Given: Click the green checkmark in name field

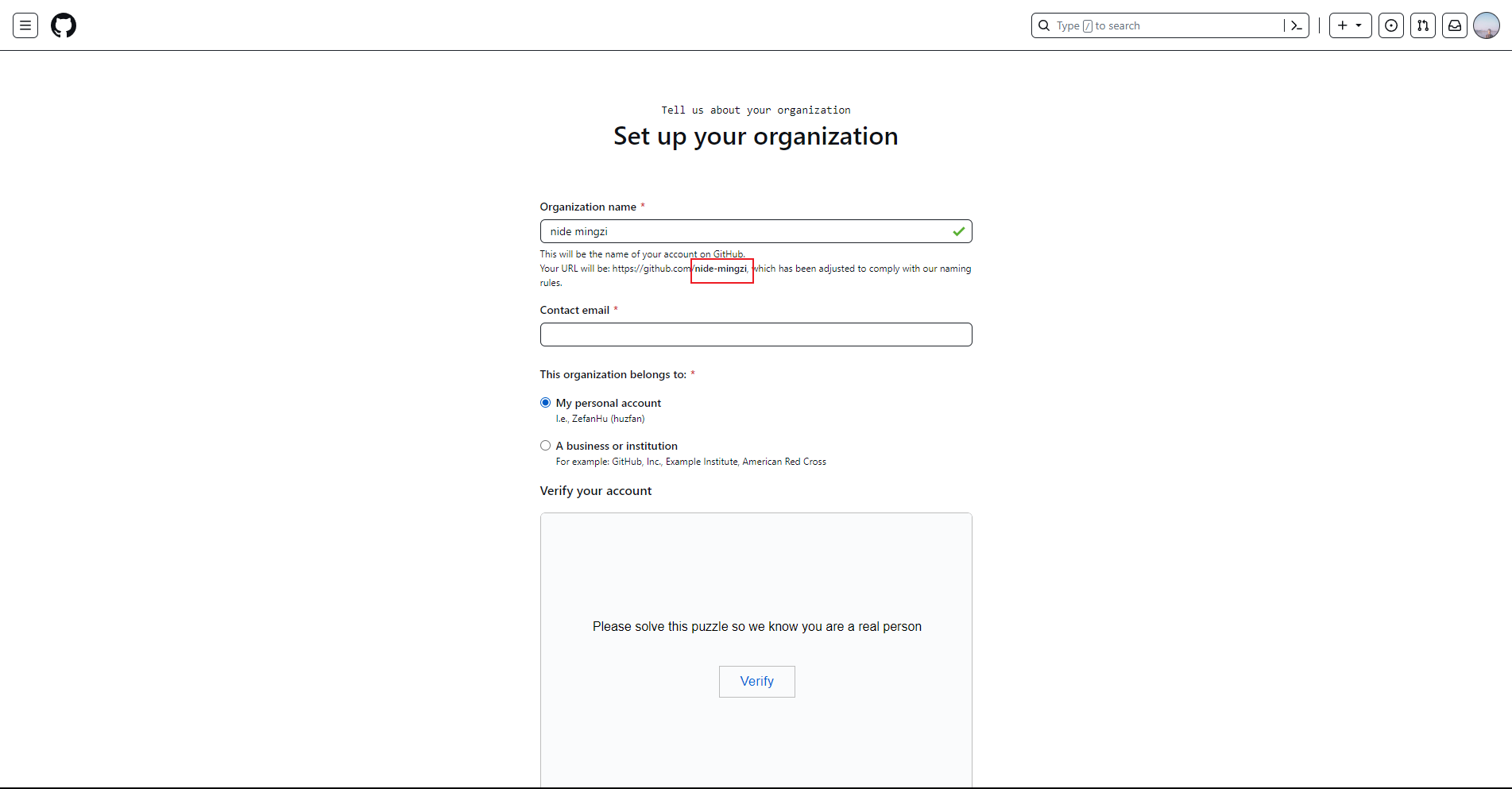Looking at the screenshot, I should (x=959, y=231).
